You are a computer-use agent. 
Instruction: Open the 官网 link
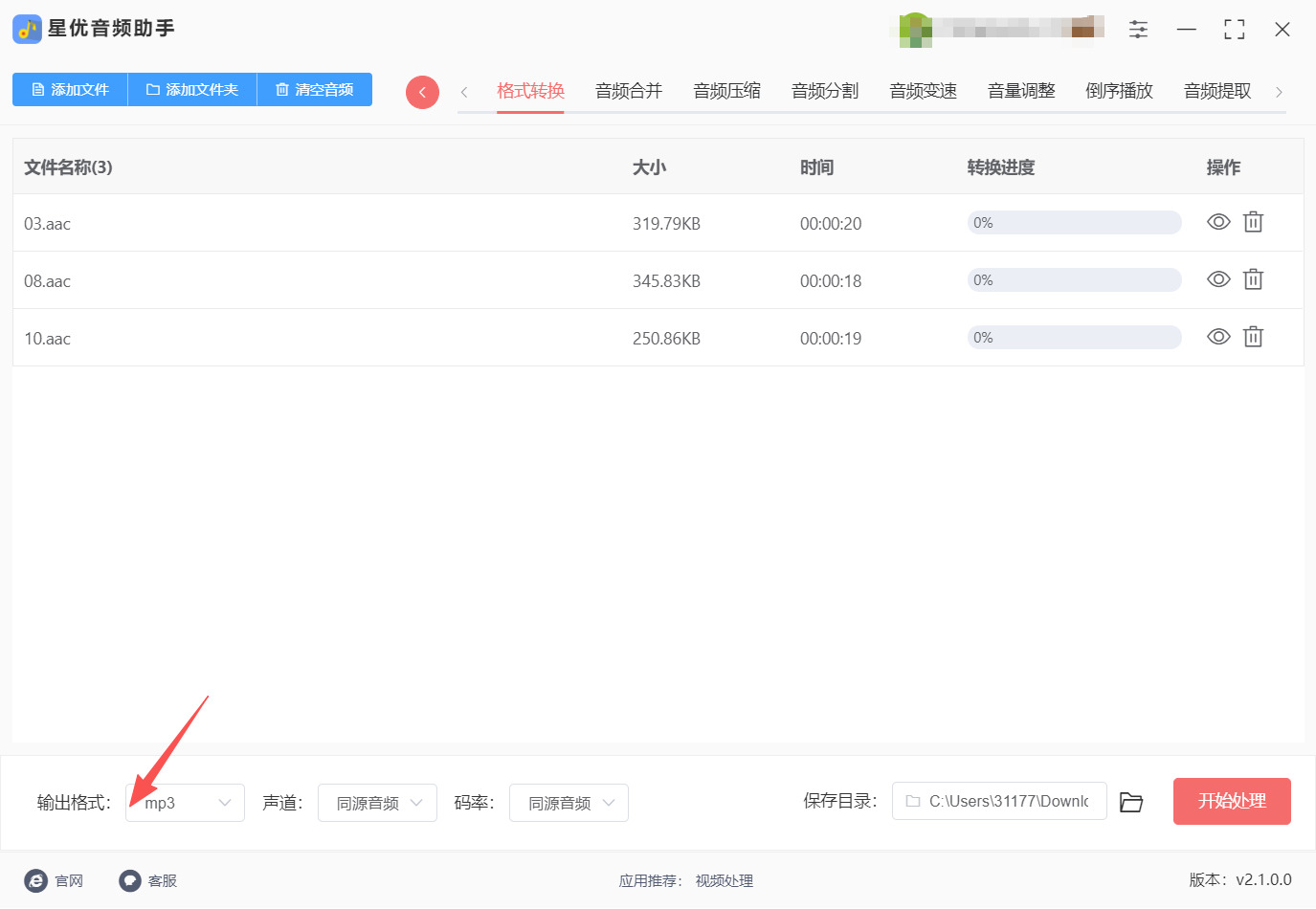pyautogui.click(x=54, y=880)
